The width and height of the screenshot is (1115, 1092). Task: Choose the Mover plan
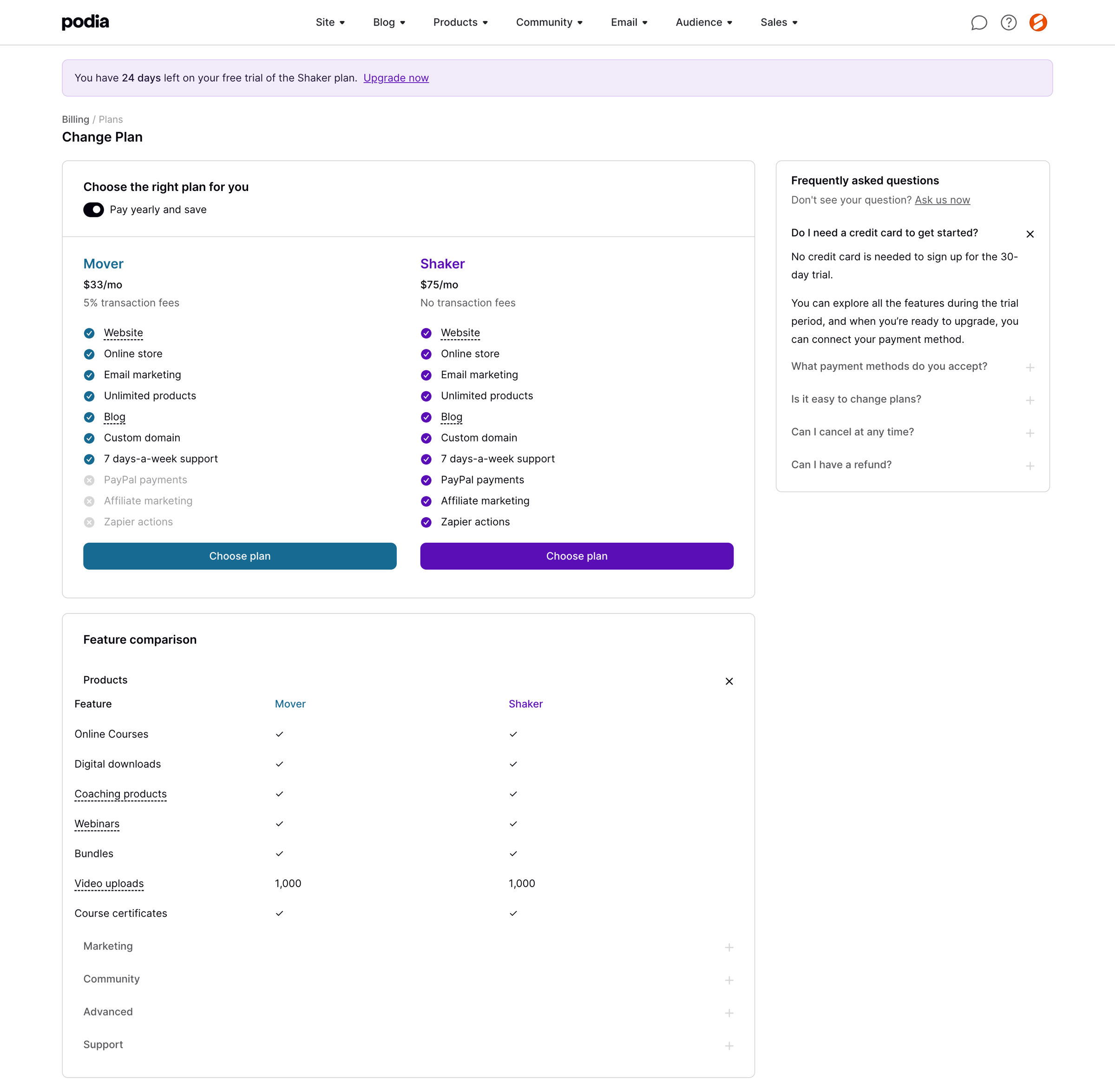tap(240, 556)
